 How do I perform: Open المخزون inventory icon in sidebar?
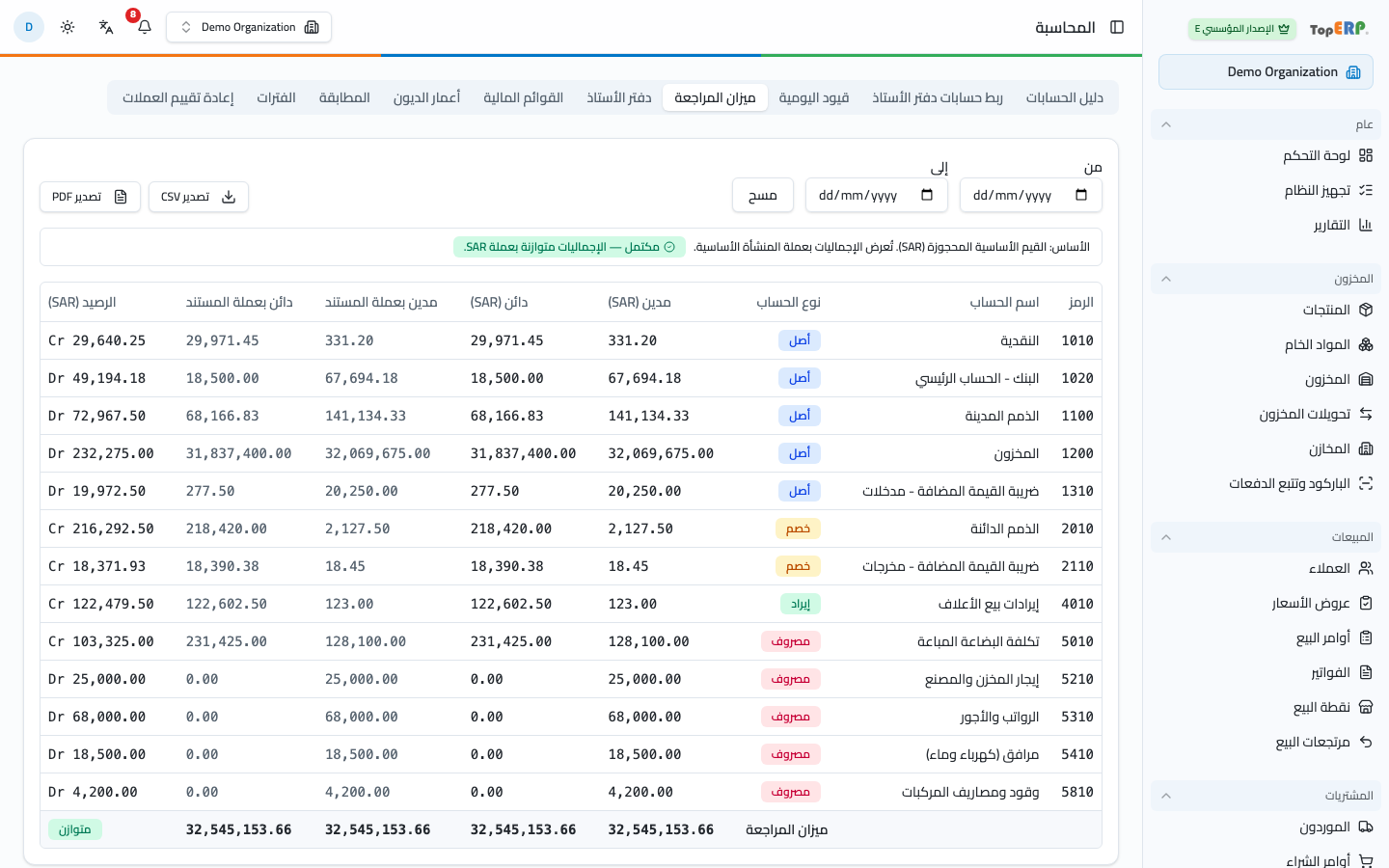point(1366,379)
